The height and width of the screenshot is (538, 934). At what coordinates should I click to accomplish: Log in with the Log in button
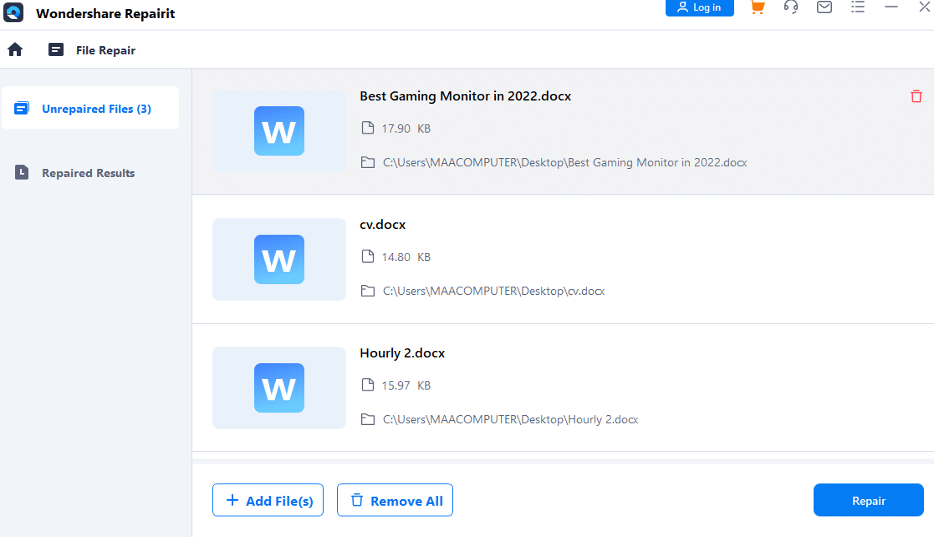point(699,8)
